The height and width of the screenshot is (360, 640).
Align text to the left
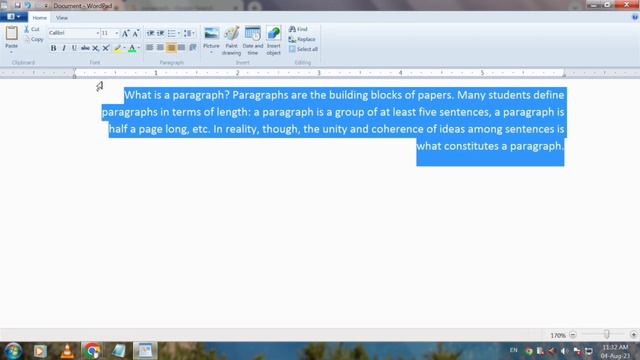click(150, 48)
